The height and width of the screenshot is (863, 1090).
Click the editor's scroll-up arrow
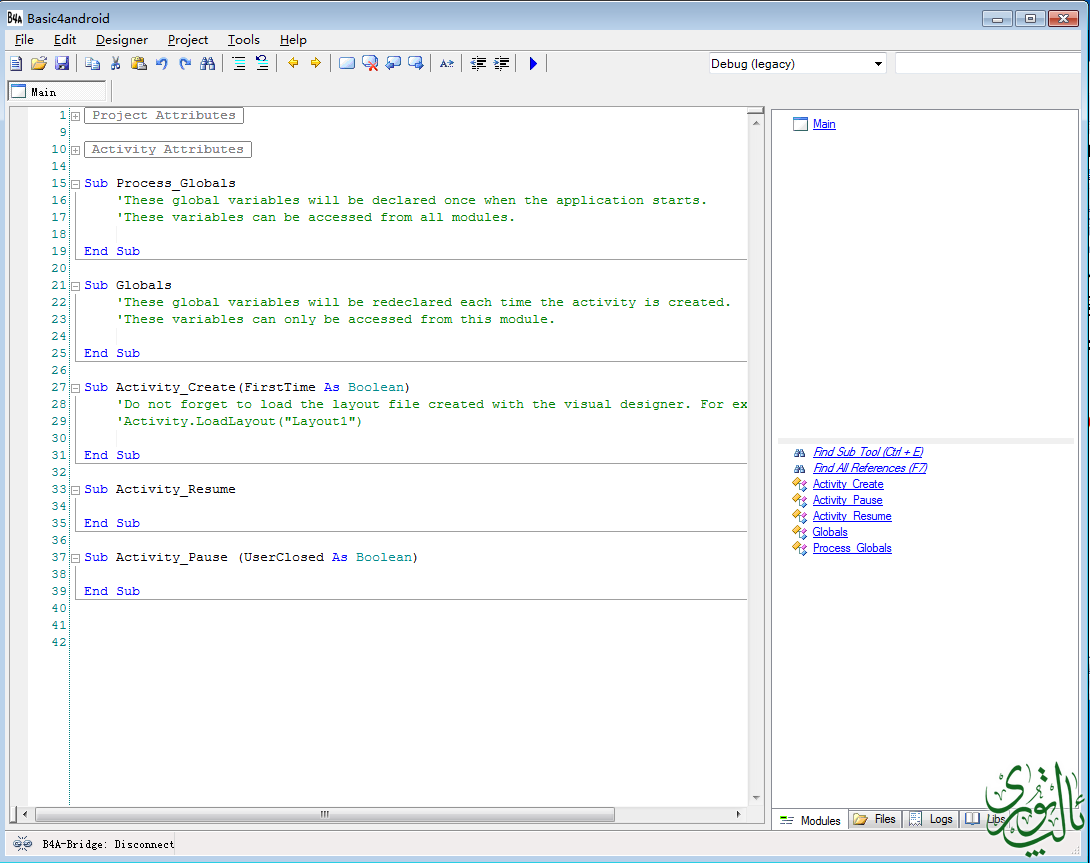756,123
